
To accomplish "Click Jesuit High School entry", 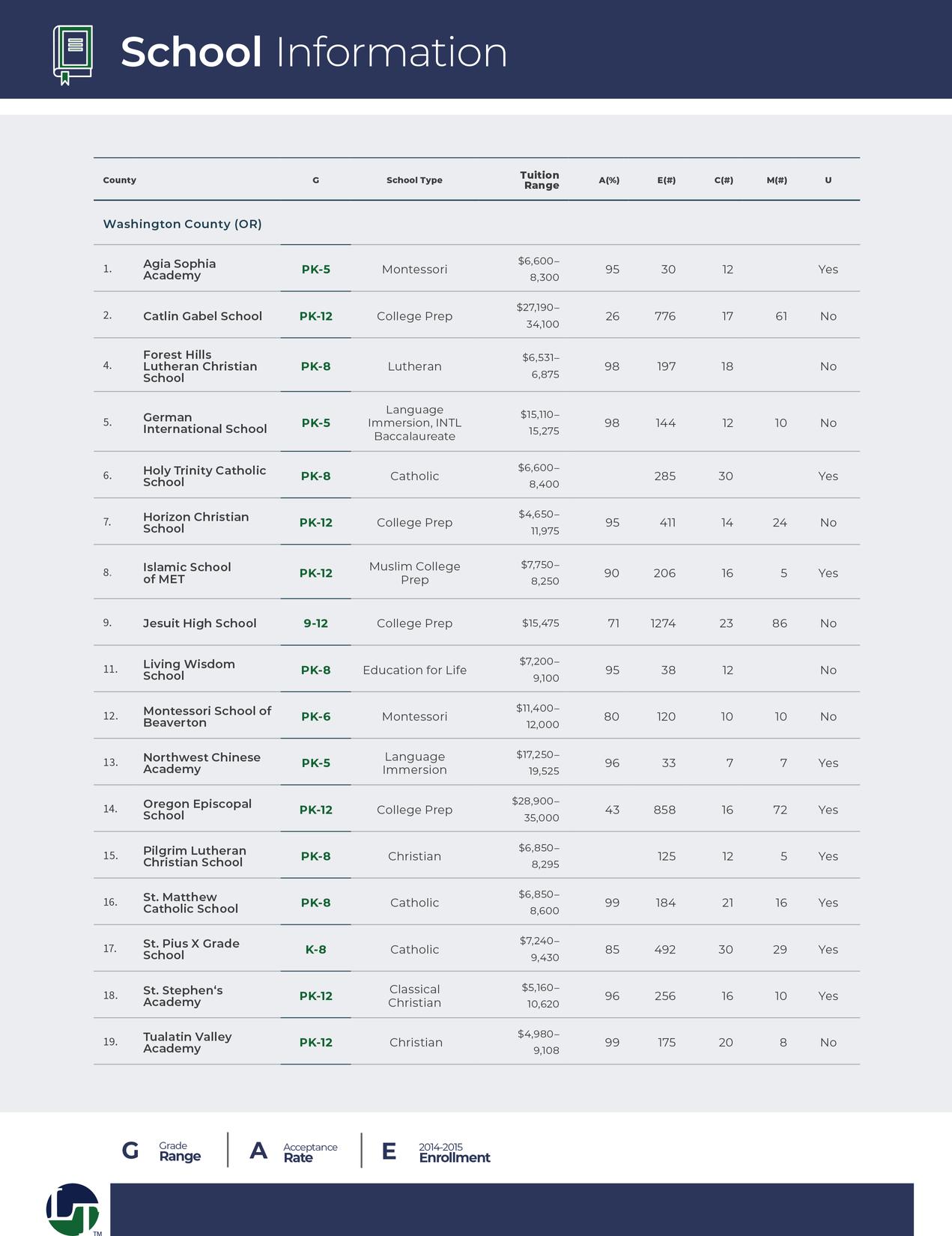I will click(x=199, y=623).
